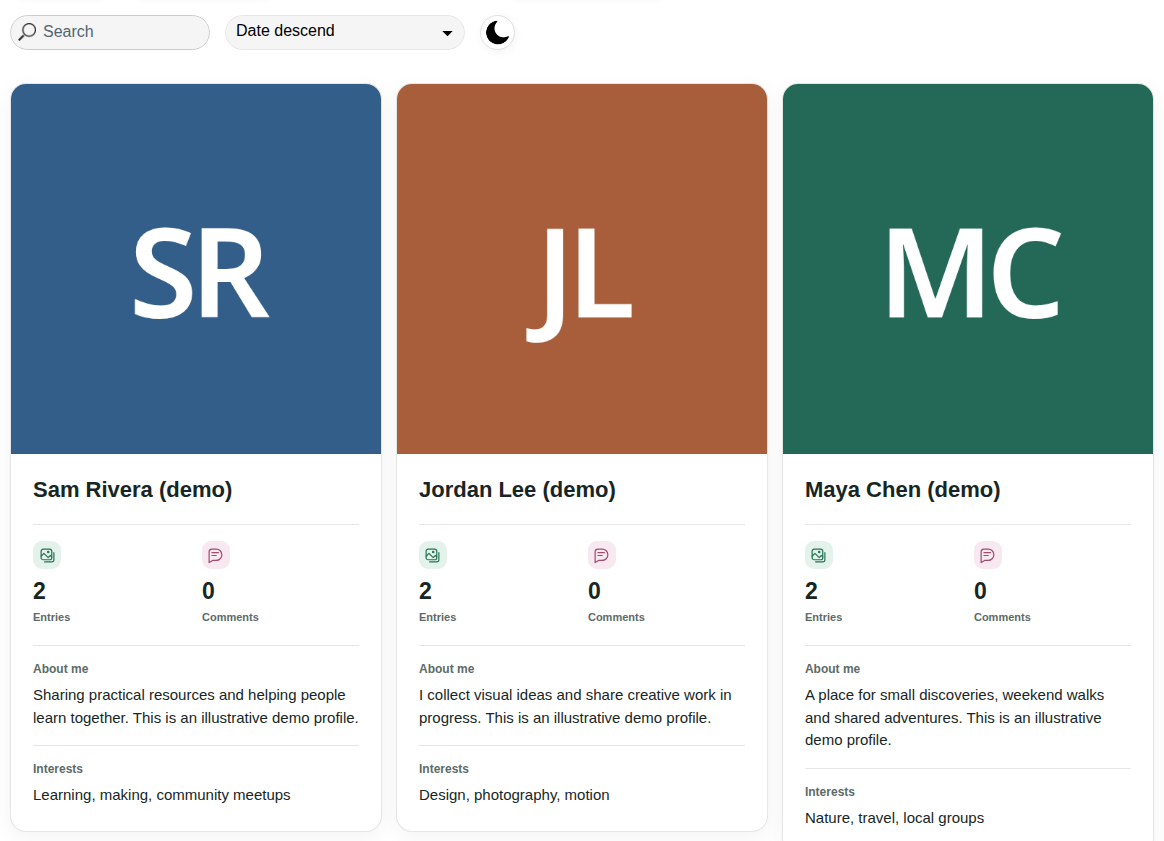Click Maya Chen's entries icon

point(819,555)
